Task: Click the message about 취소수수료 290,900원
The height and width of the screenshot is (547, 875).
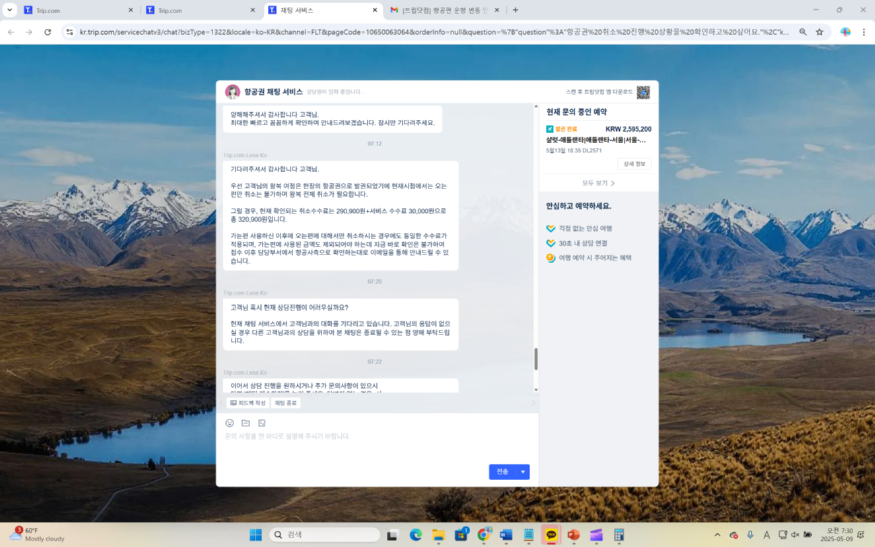Action: [340, 215]
